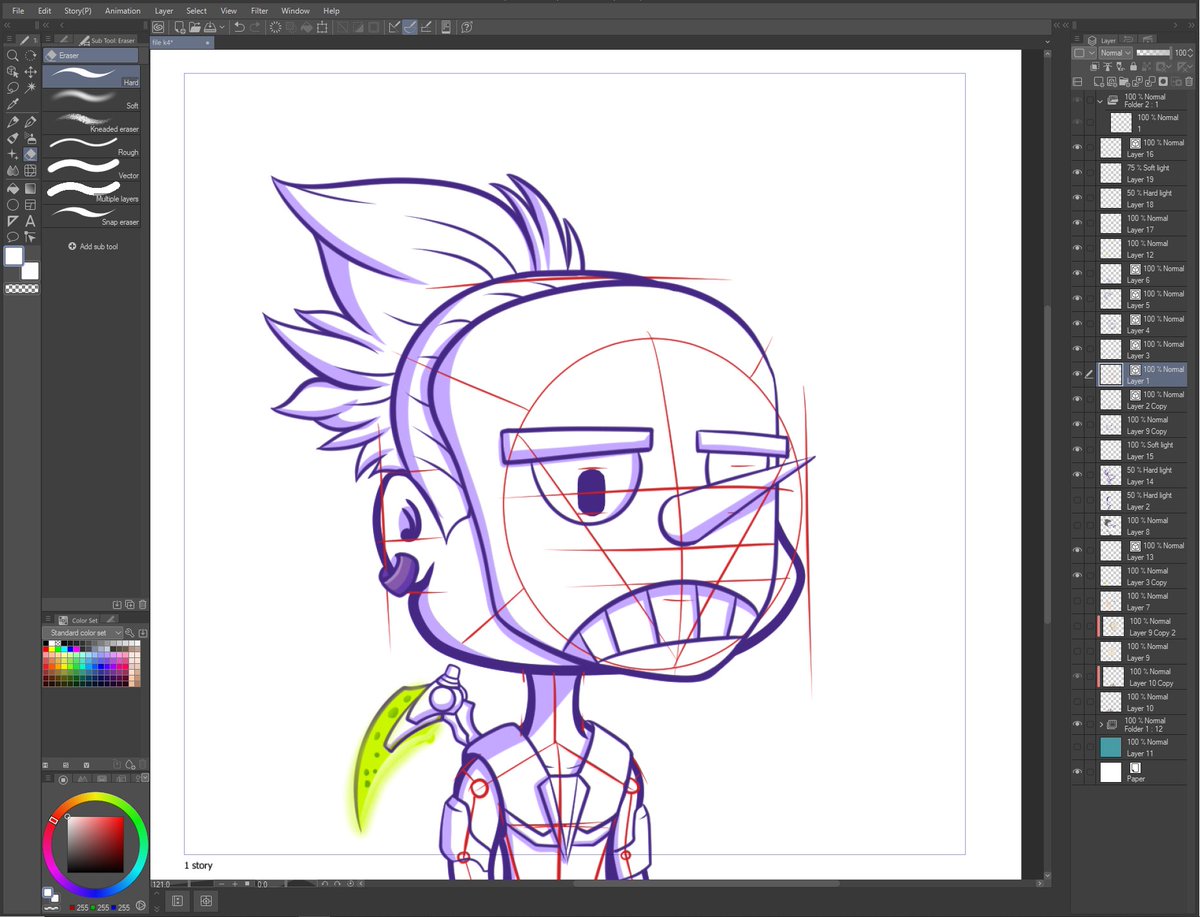Toggle visibility of the Paper layer
Image resolution: width=1200 pixels, height=917 pixels.
(1078, 772)
